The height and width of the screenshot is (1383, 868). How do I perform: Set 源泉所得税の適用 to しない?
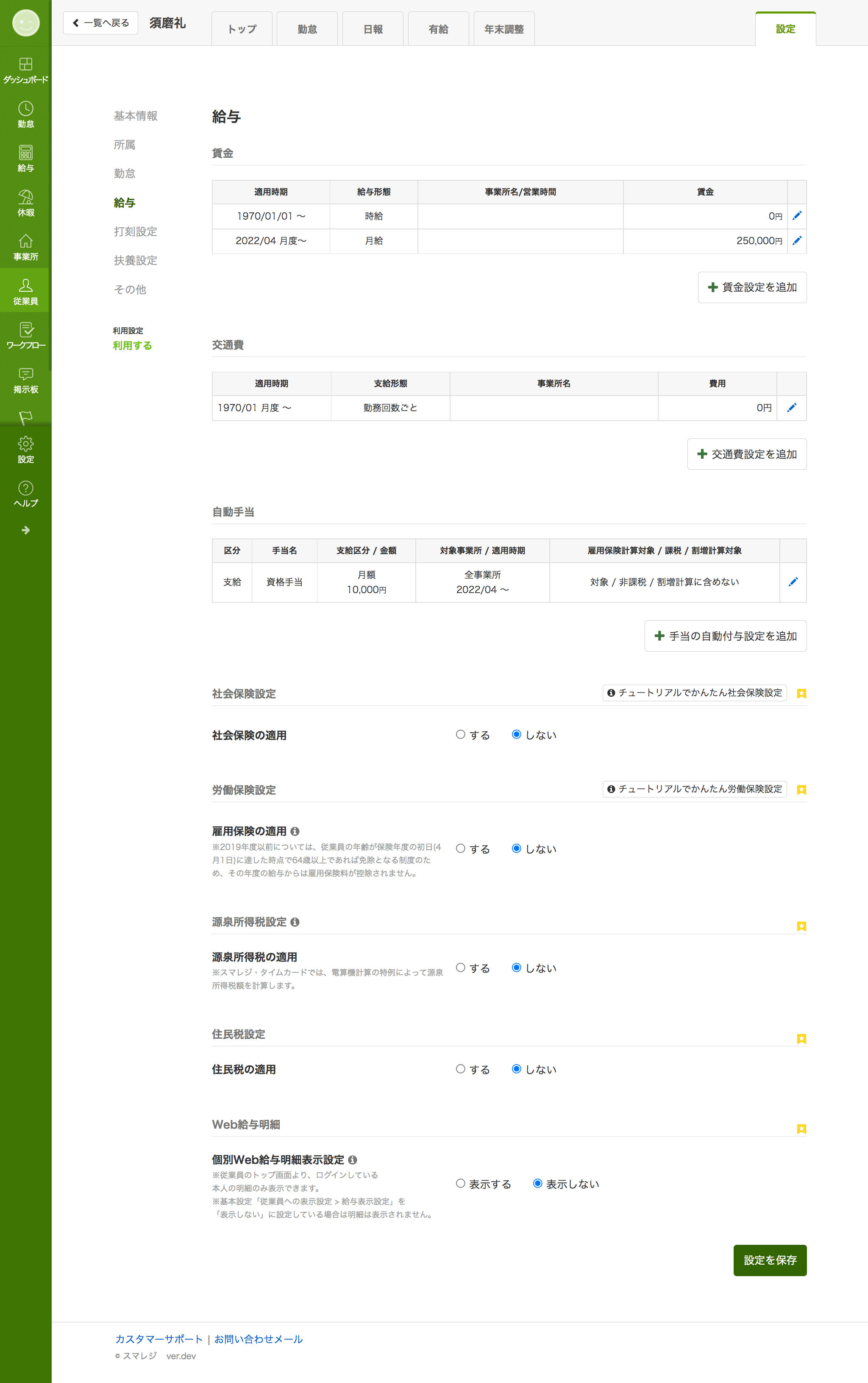(516, 968)
